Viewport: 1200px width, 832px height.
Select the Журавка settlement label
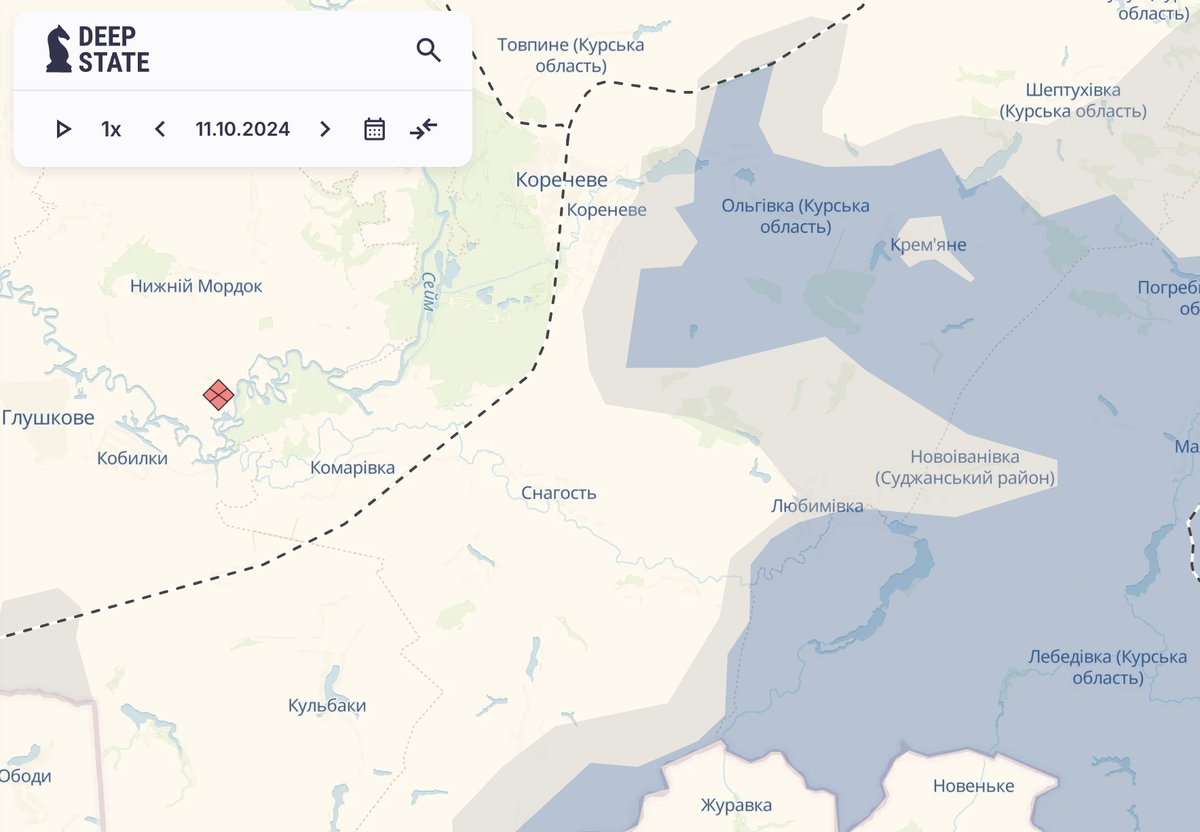pos(736,805)
